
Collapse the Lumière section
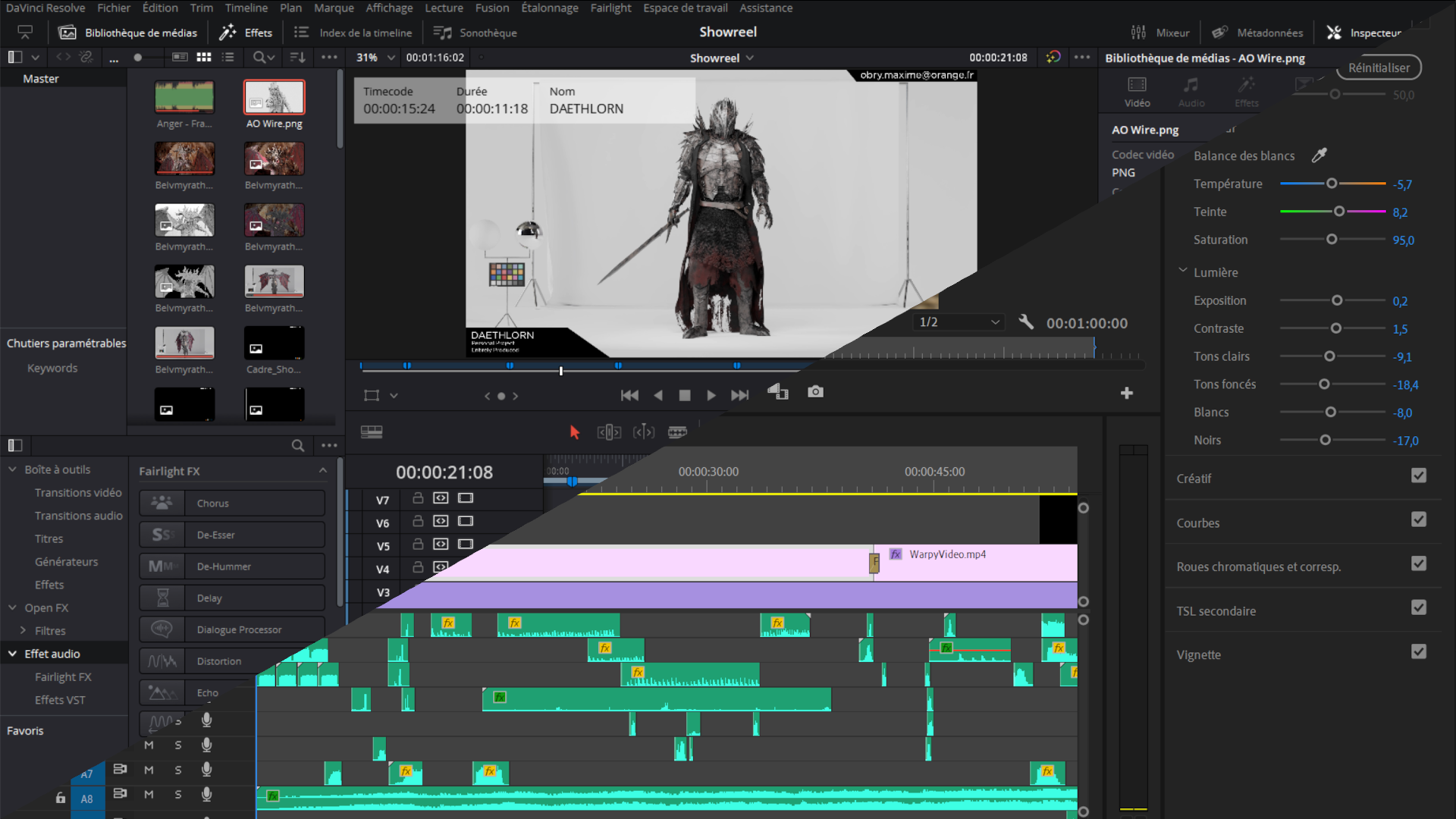tap(1182, 271)
